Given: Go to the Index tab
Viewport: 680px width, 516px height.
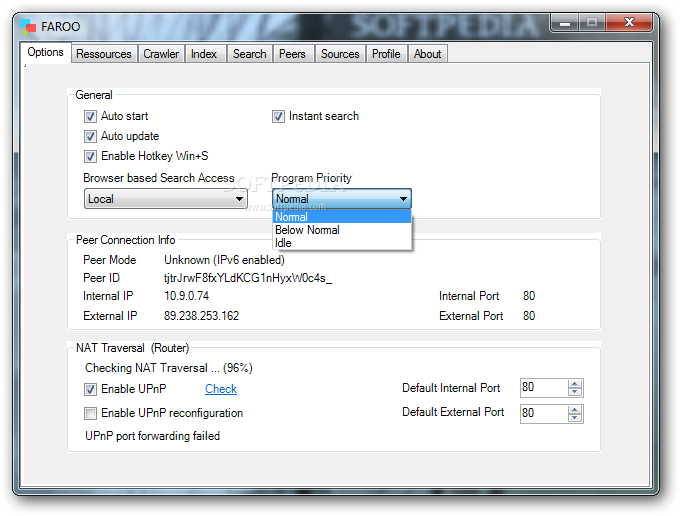Looking at the screenshot, I should pos(204,54).
